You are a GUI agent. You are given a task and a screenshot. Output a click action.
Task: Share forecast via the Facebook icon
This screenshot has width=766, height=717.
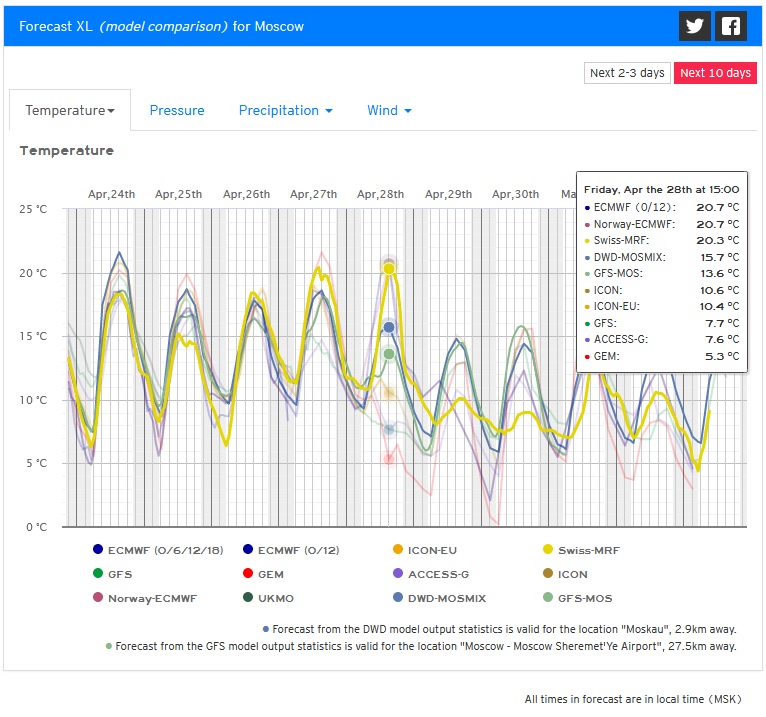731,26
